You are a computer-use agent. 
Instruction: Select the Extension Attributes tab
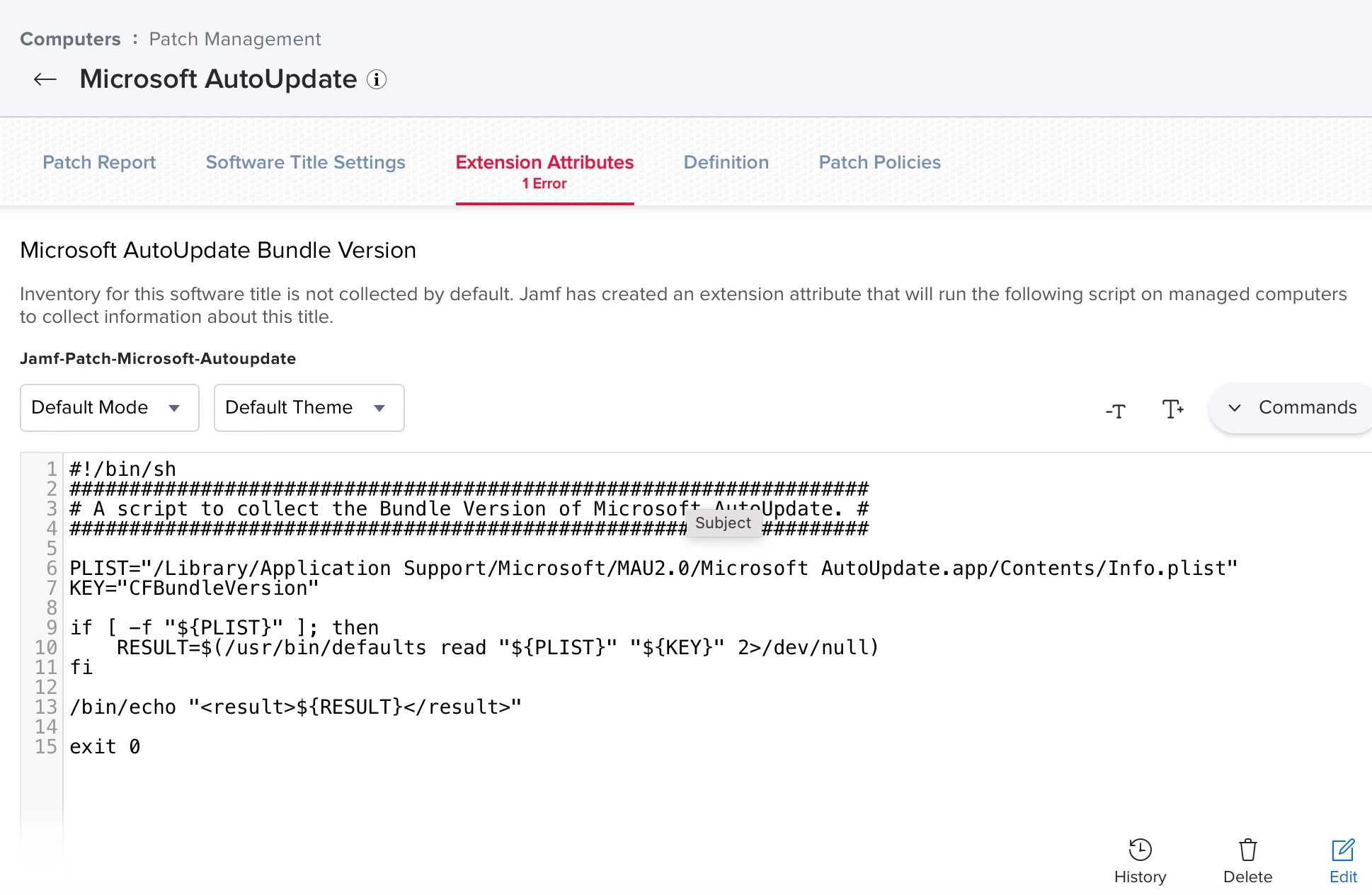point(544,163)
